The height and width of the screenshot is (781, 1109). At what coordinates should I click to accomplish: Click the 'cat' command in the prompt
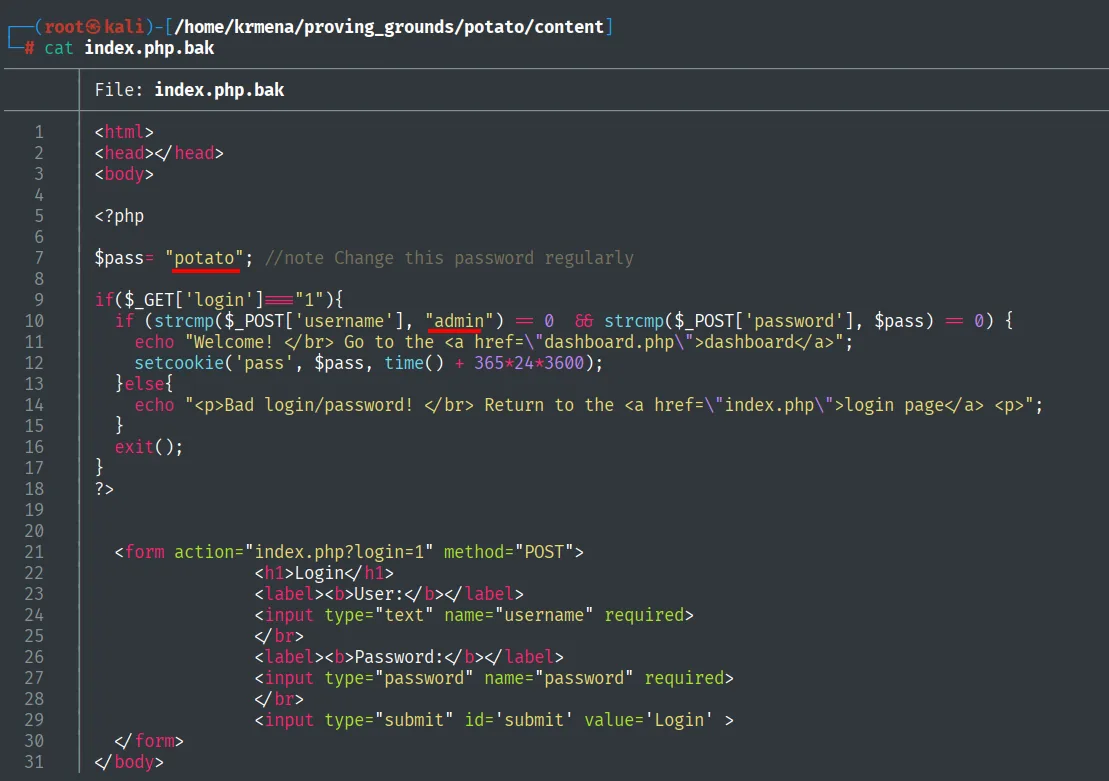click(59, 48)
